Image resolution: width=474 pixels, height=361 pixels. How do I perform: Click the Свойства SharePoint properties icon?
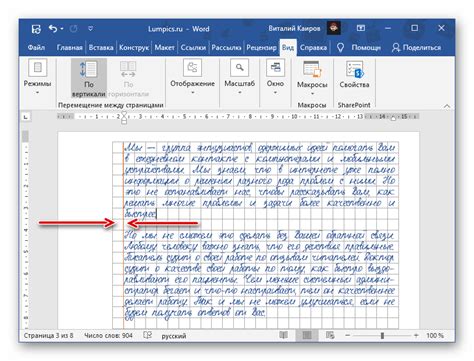coord(354,69)
